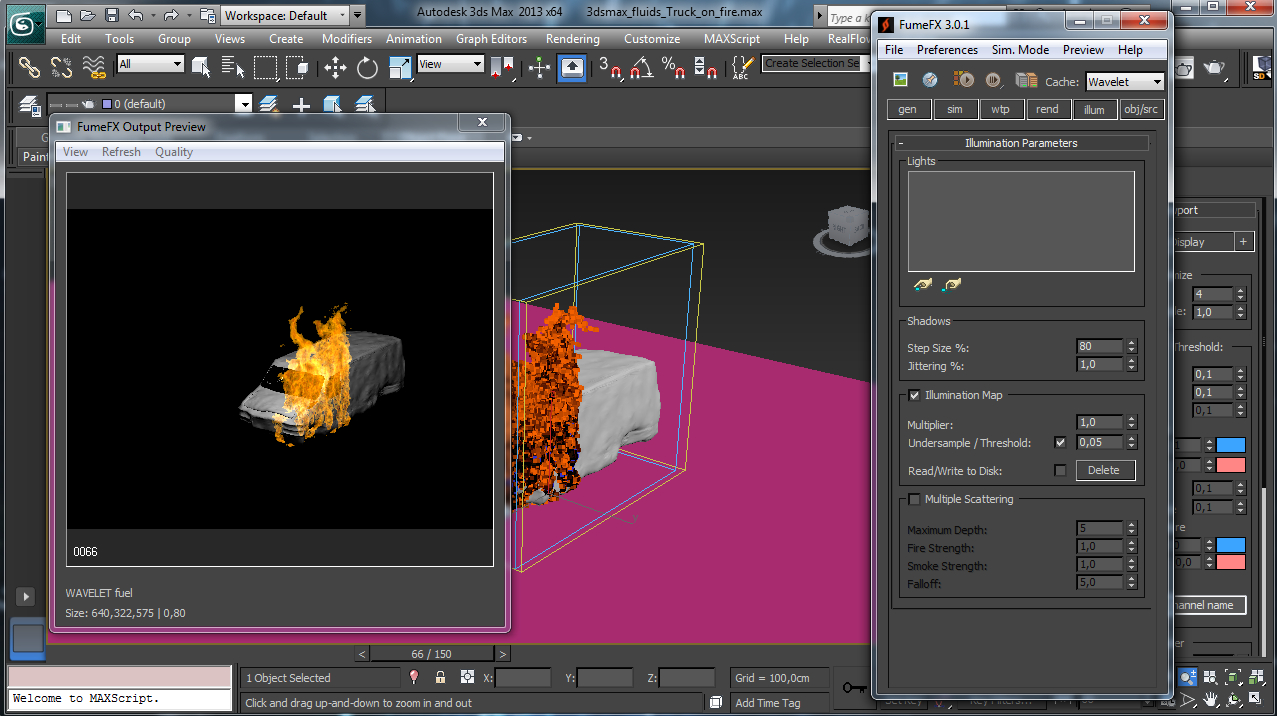1277x716 pixels.
Task: Click the Illumination Map Multiplier value field
Action: (x=1100, y=423)
